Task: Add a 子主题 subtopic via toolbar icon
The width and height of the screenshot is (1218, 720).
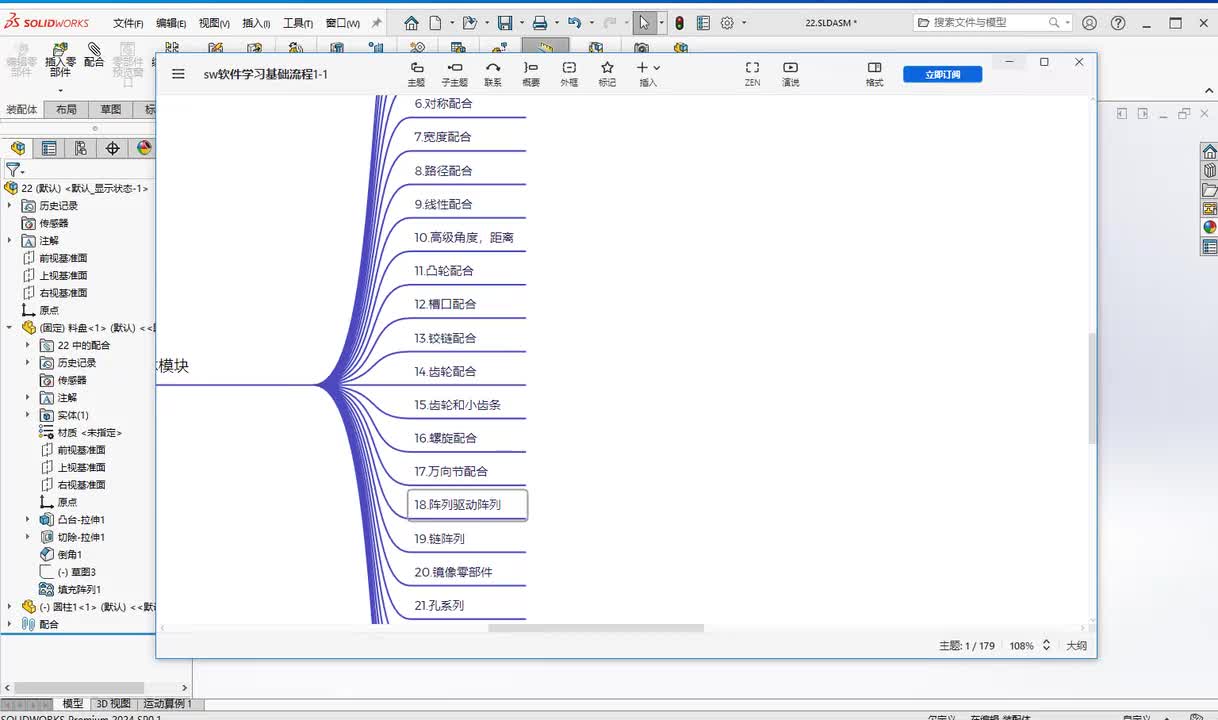Action: click(454, 73)
